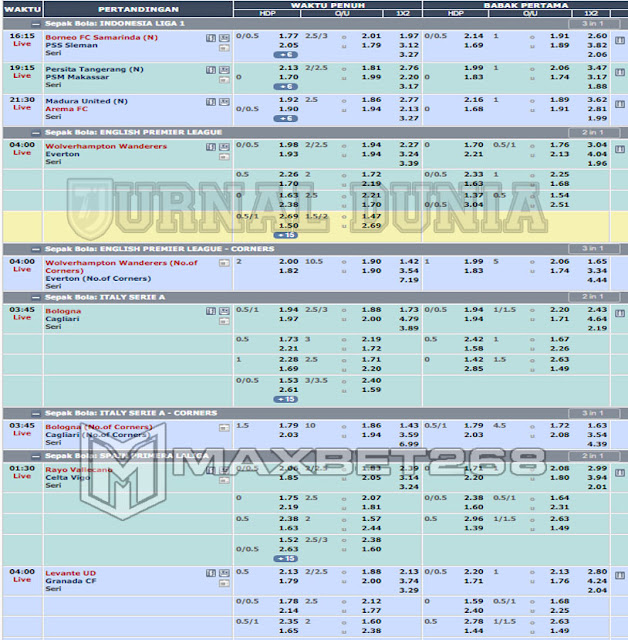Click table icon at right of Bologna row
The image size is (628, 640).
pyautogui.click(x=620, y=313)
